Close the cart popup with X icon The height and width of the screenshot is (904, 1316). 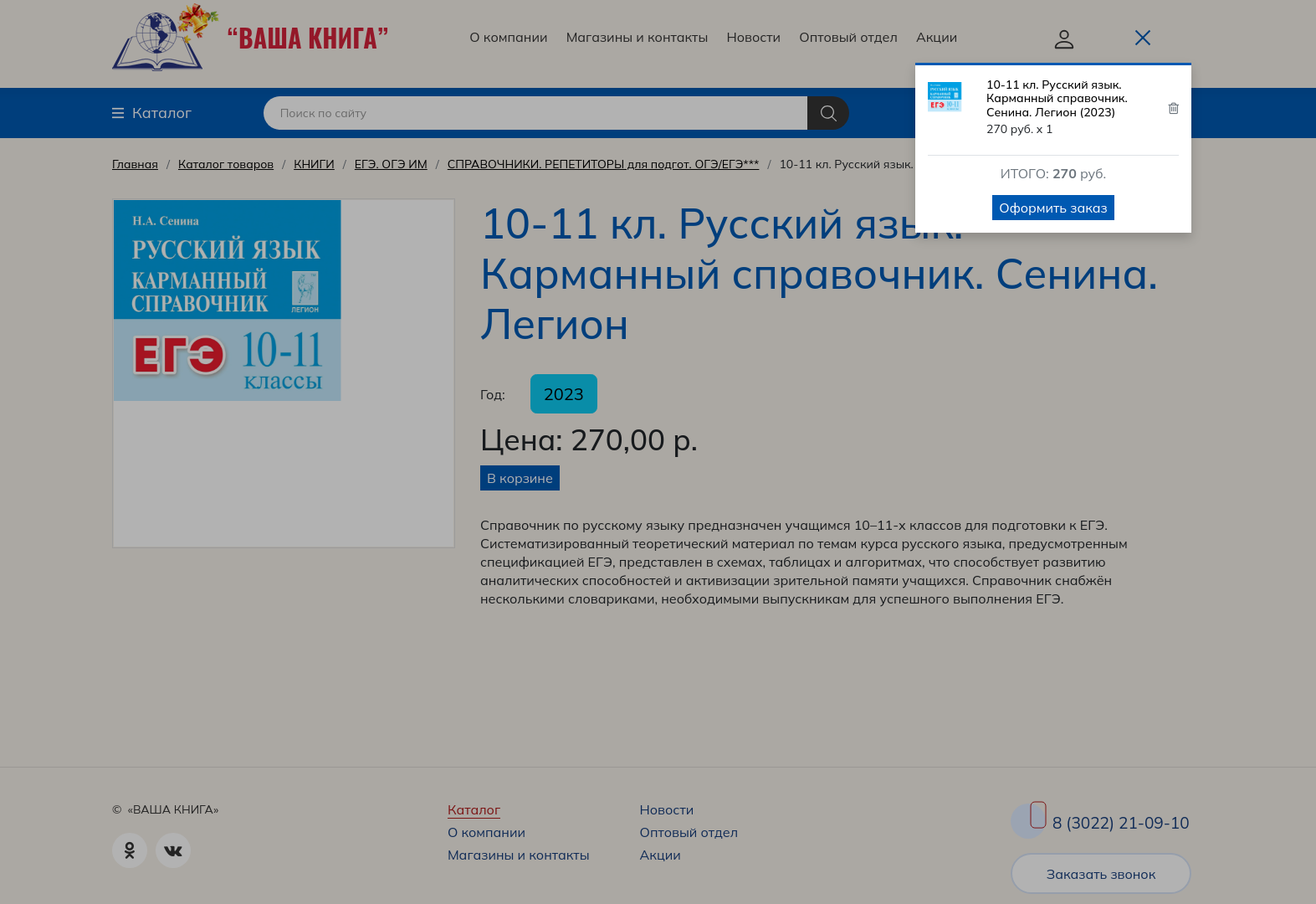(1142, 38)
